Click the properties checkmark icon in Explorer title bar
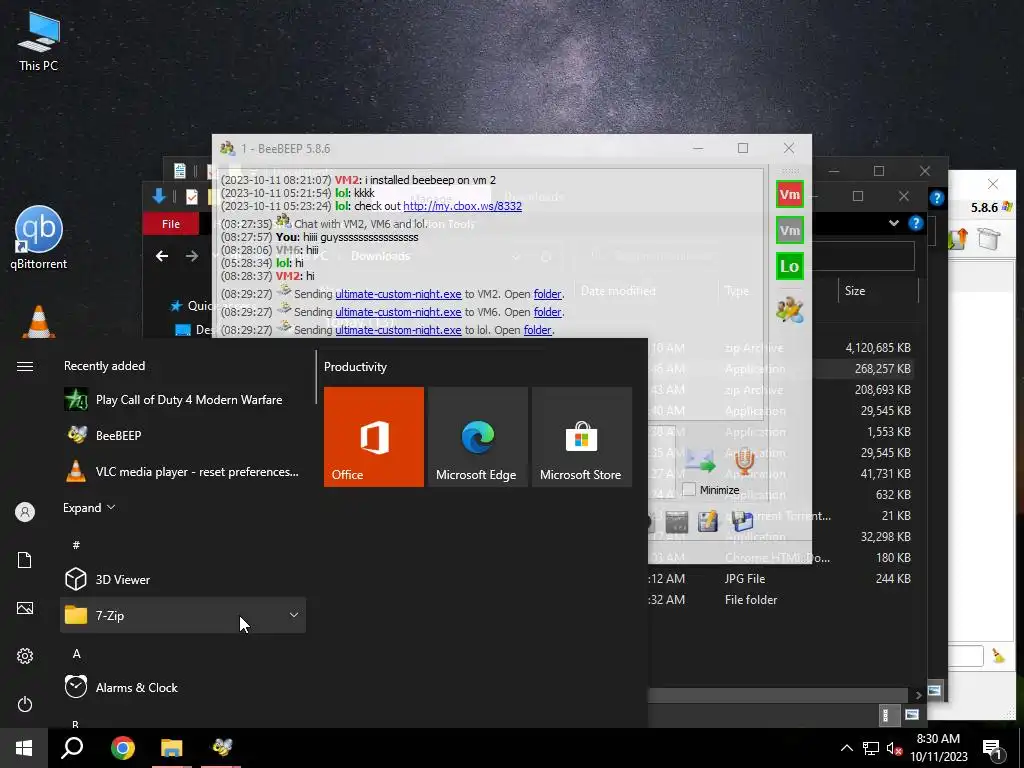Viewport: 1024px width, 768px height. (x=191, y=197)
